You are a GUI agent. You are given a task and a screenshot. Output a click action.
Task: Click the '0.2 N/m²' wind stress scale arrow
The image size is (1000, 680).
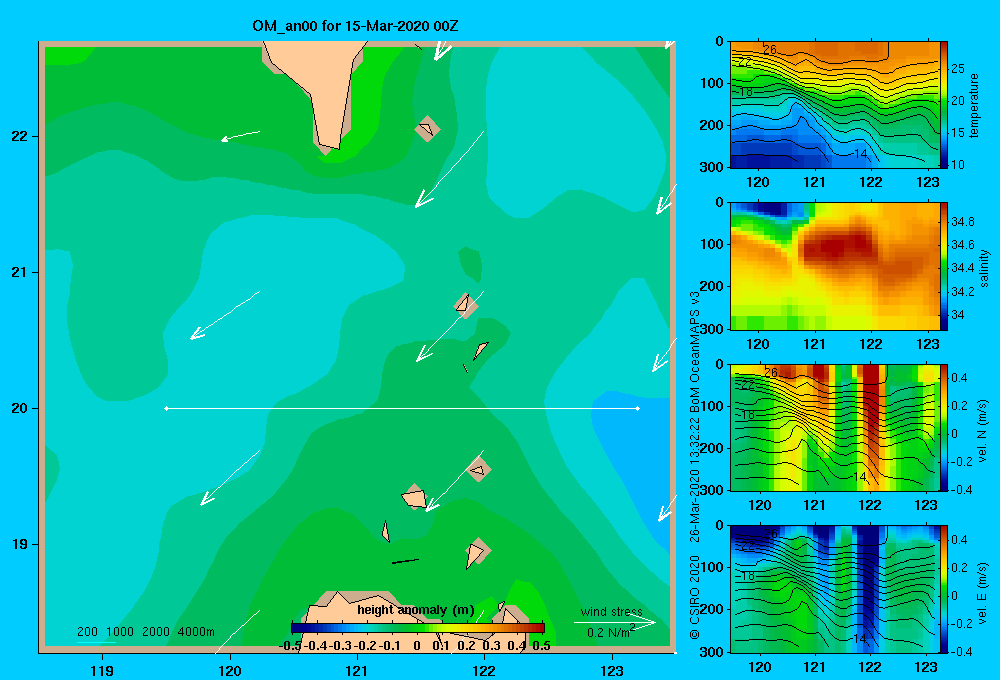[x=615, y=623]
